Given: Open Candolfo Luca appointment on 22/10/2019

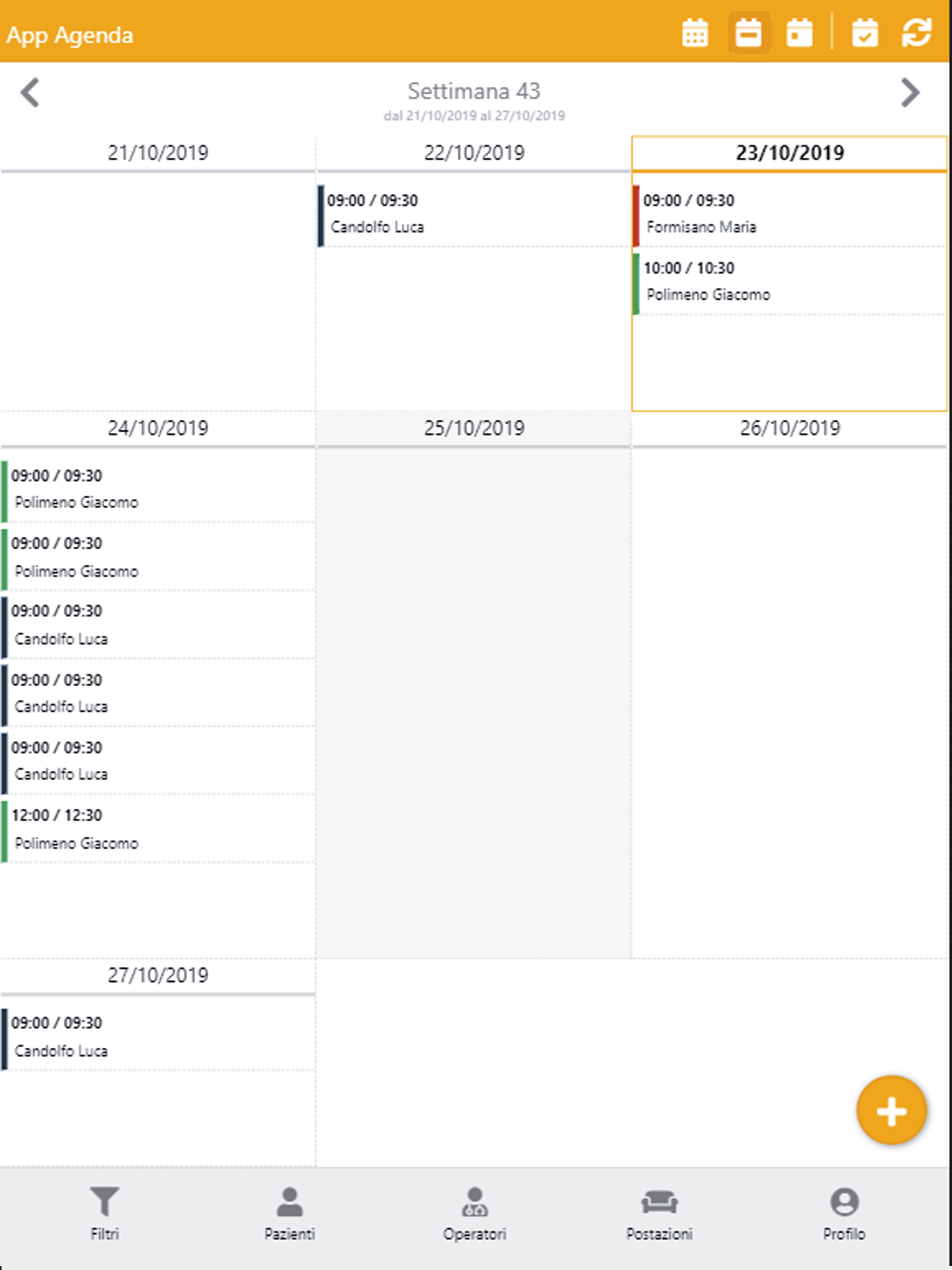Looking at the screenshot, I should coord(474,215).
